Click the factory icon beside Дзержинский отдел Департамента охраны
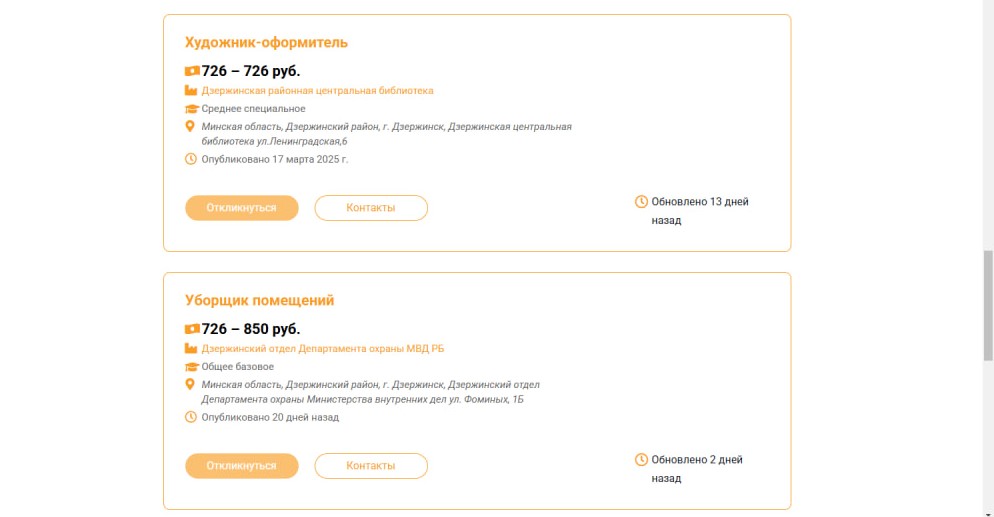 pyautogui.click(x=191, y=348)
